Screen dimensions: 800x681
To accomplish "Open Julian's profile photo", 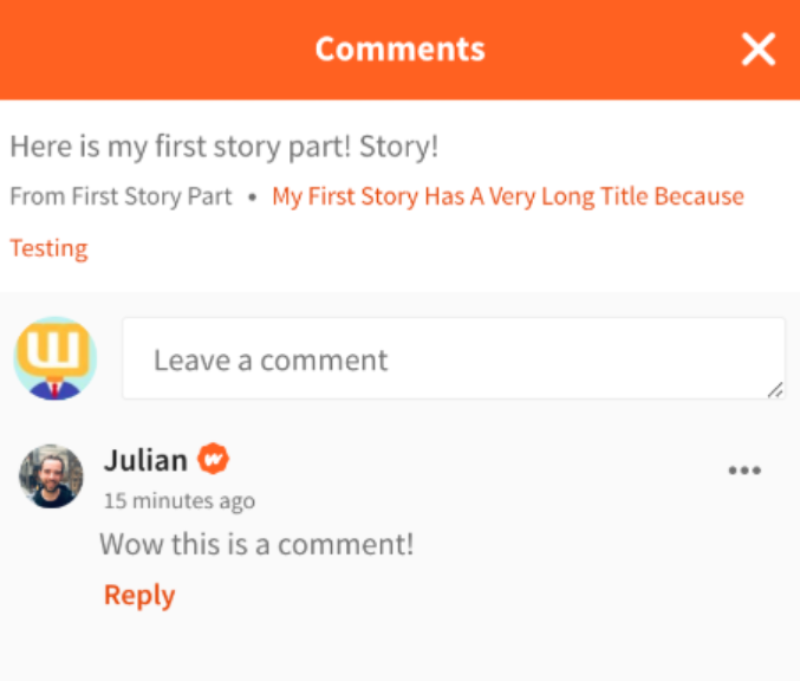I will click(x=51, y=476).
